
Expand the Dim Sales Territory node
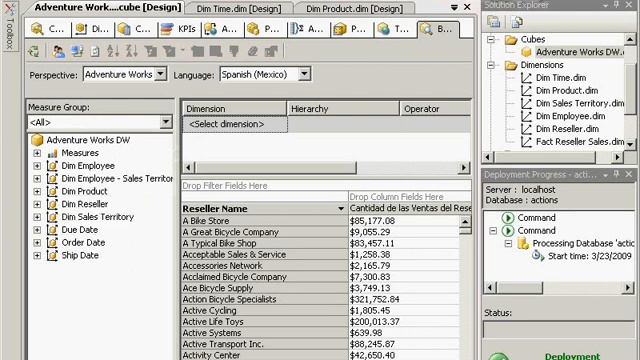click(x=37, y=217)
